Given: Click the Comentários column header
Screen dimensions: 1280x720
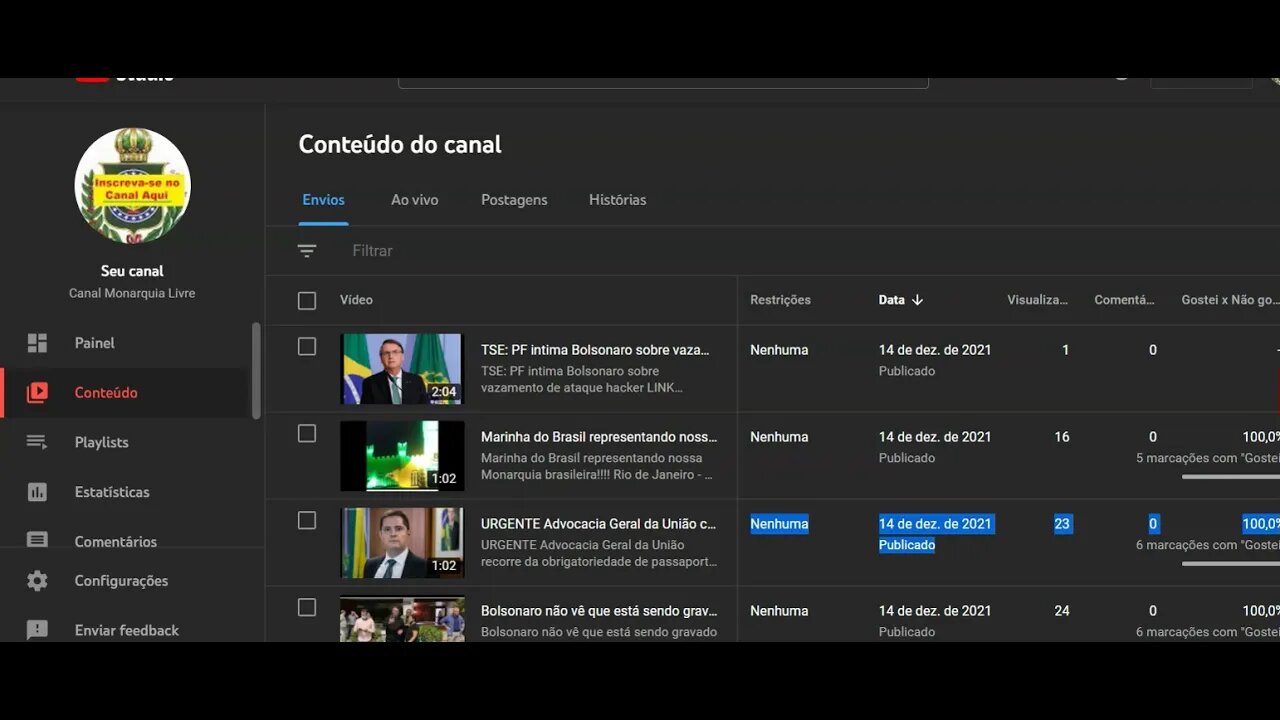Looking at the screenshot, I should point(1125,300).
